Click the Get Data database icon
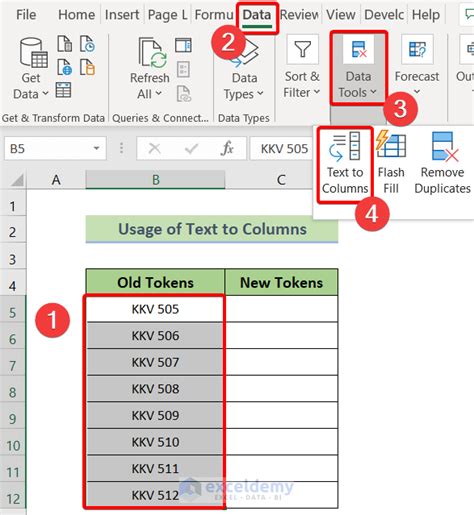 (33, 52)
